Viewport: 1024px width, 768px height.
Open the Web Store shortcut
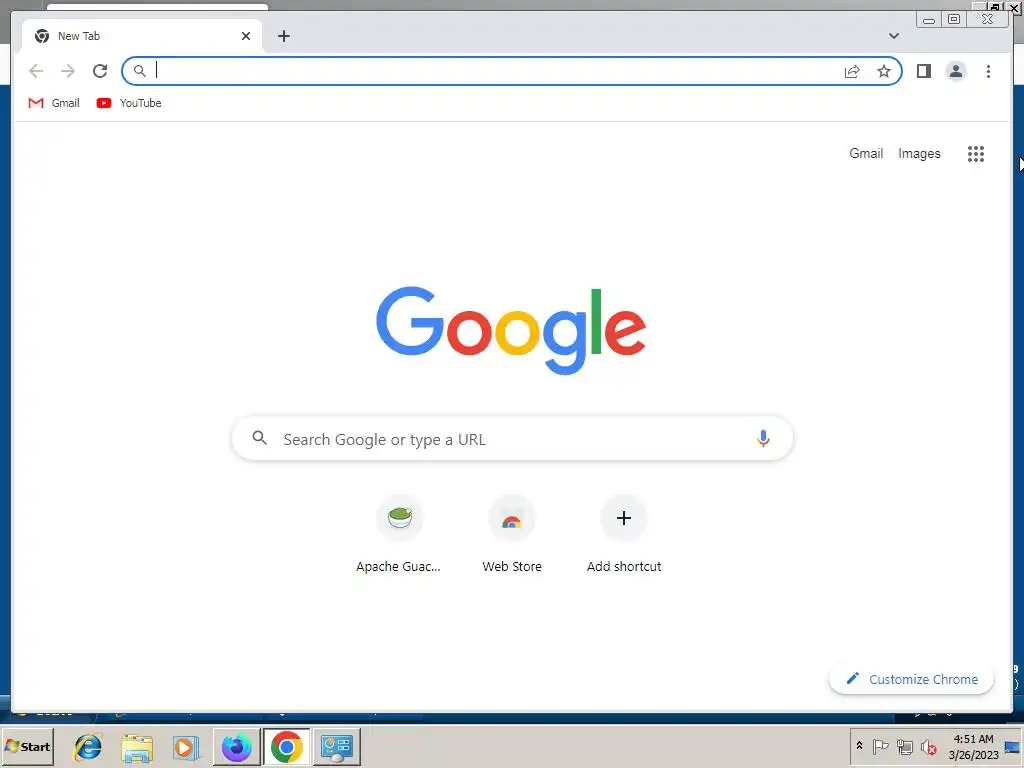tap(512, 536)
